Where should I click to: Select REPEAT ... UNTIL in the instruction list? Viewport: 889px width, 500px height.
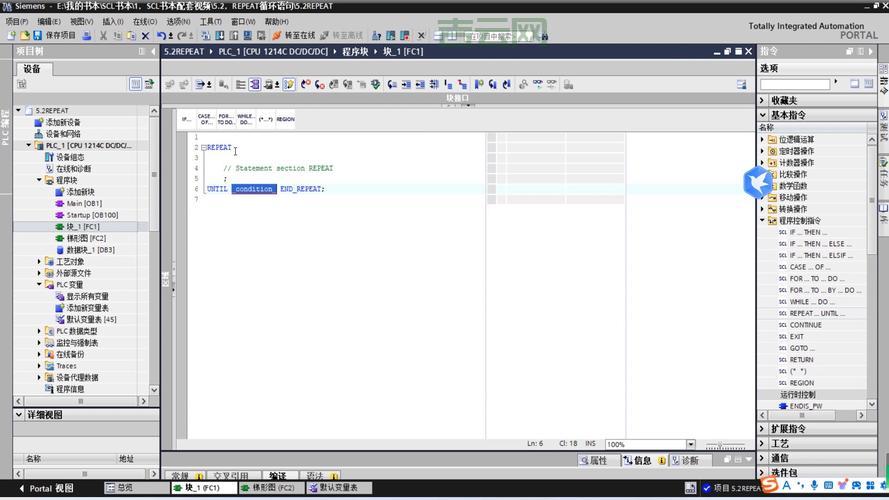click(813, 313)
